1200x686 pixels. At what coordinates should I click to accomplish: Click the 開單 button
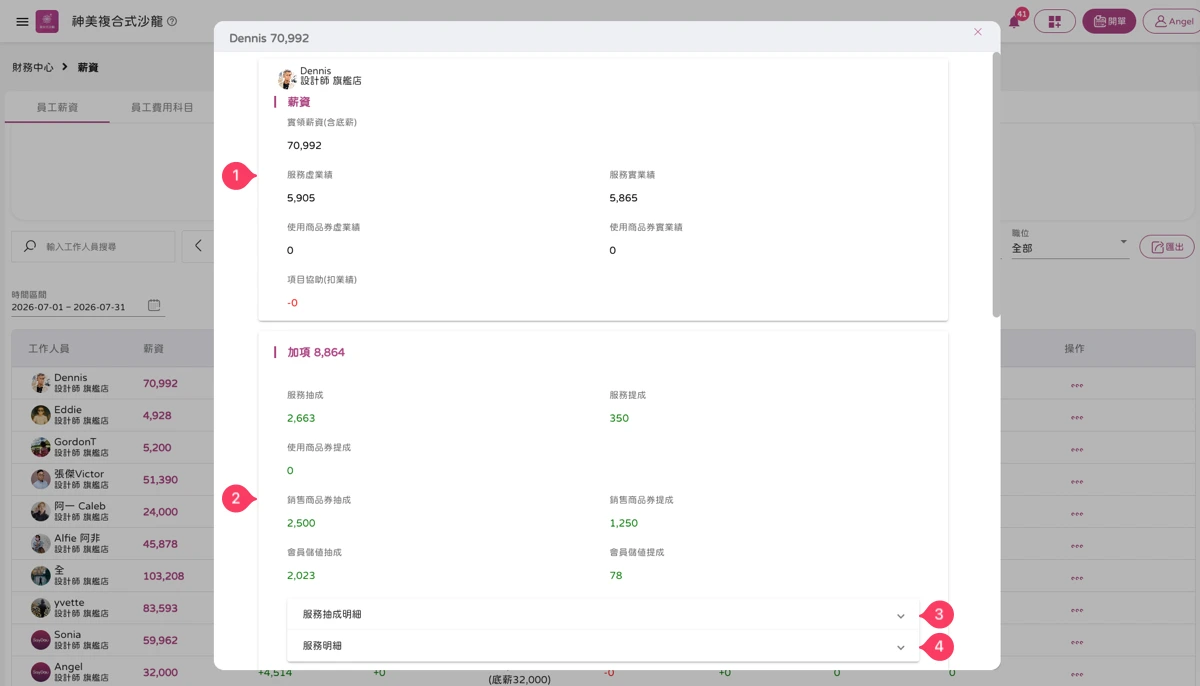1109,21
